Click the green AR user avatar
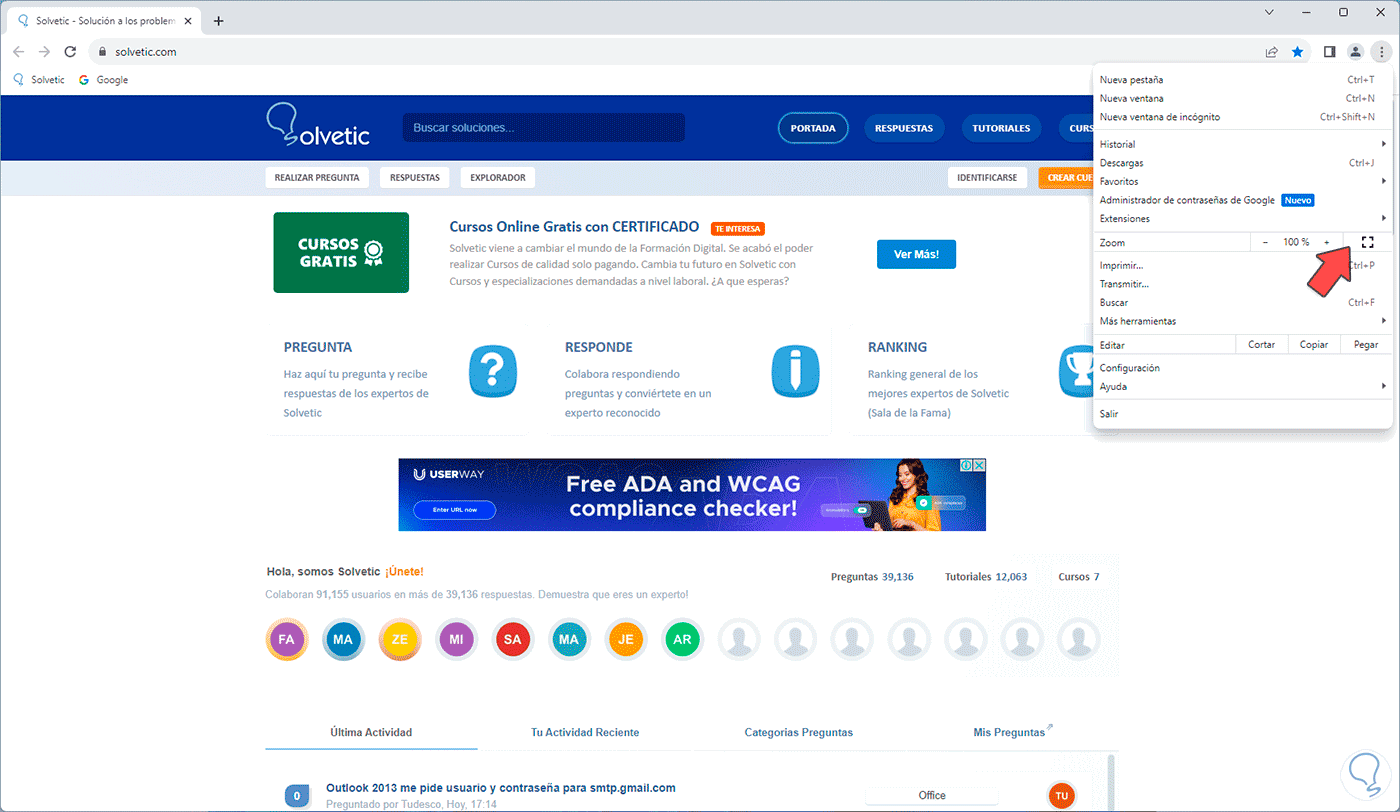This screenshot has height=812, width=1400. click(683, 639)
